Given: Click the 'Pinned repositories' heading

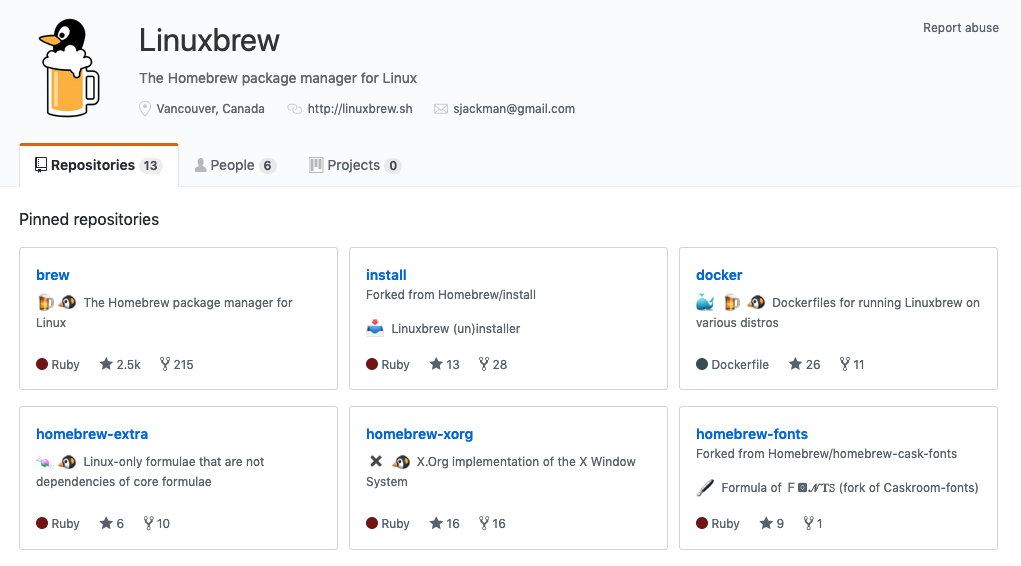Looking at the screenshot, I should [x=89, y=219].
